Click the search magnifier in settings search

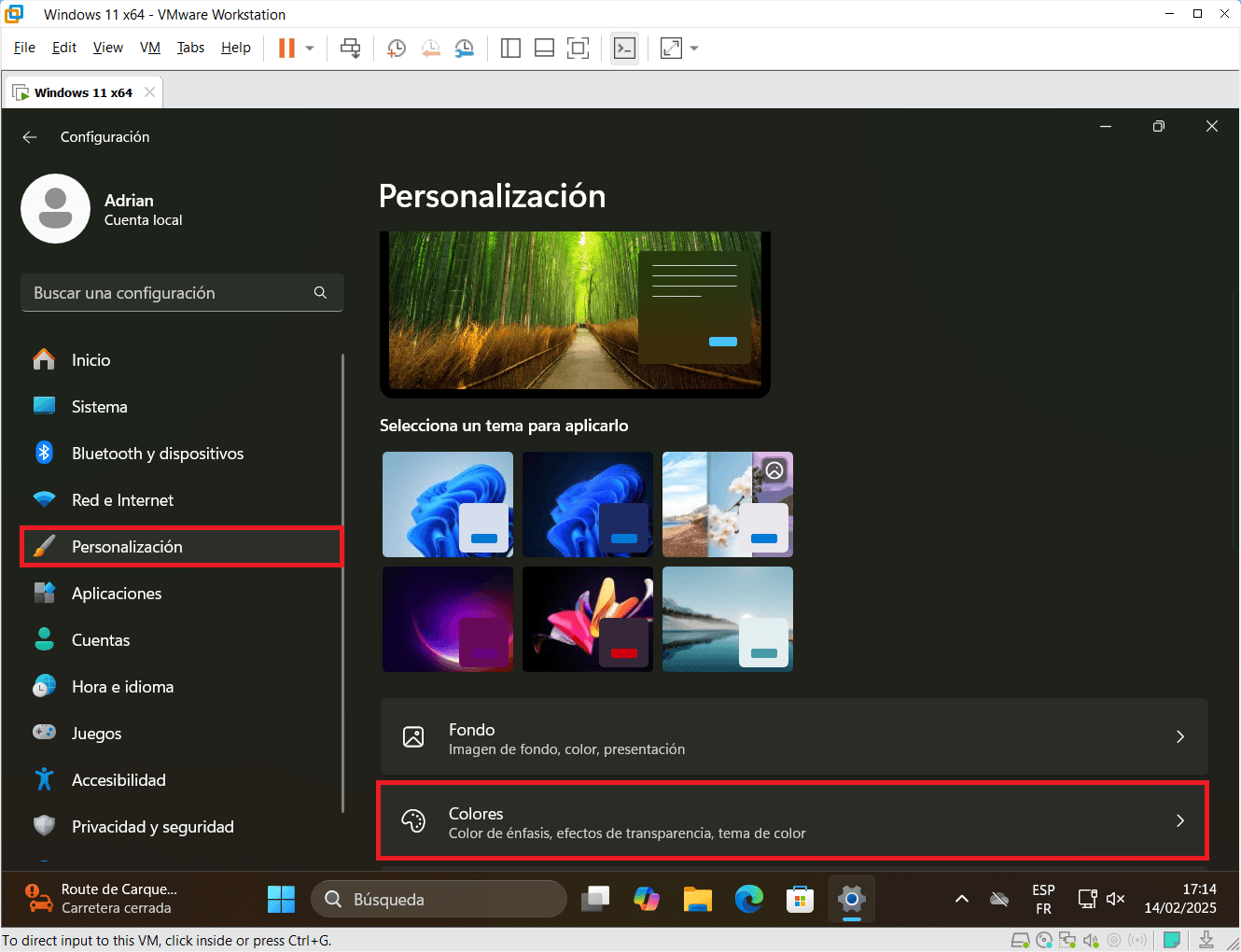320,293
